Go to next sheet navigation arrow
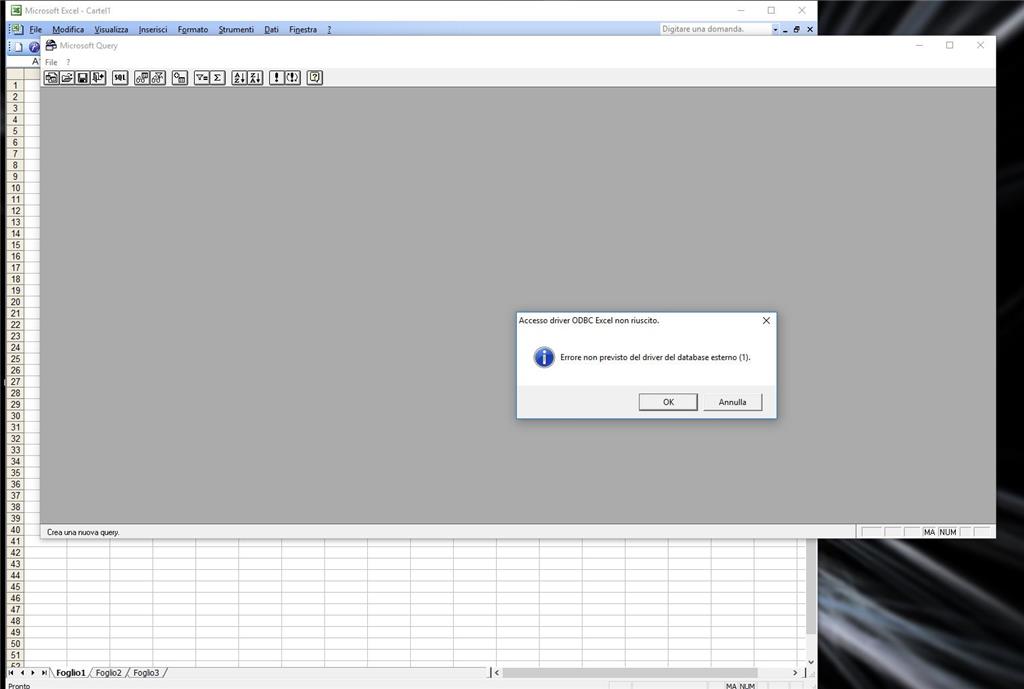The image size is (1024, 689). point(33,672)
